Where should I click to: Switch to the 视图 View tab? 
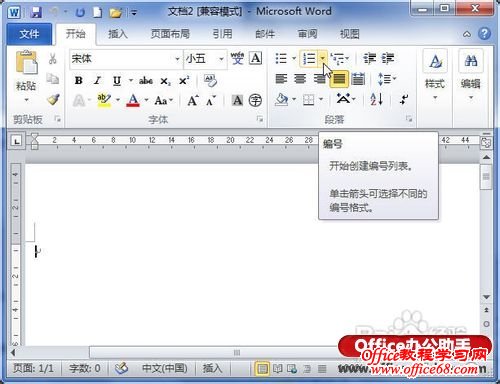coord(350,34)
